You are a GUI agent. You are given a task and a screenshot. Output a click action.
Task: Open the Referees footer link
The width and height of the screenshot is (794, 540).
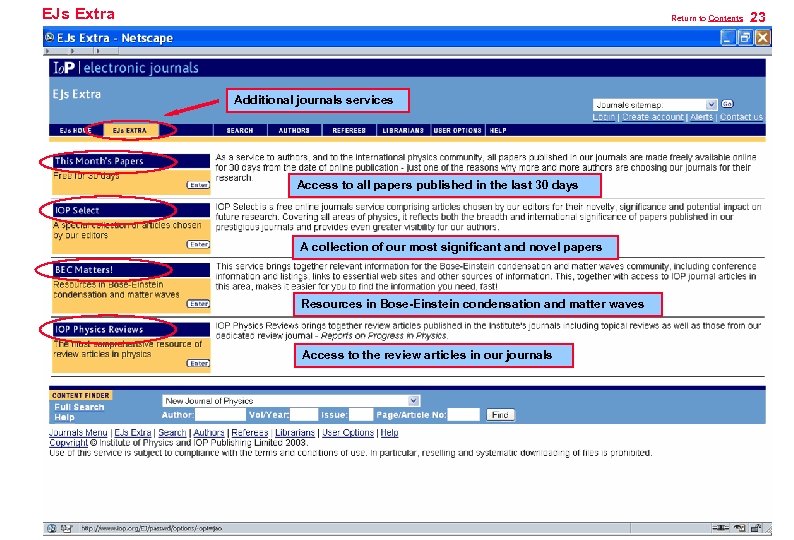[x=250, y=433]
